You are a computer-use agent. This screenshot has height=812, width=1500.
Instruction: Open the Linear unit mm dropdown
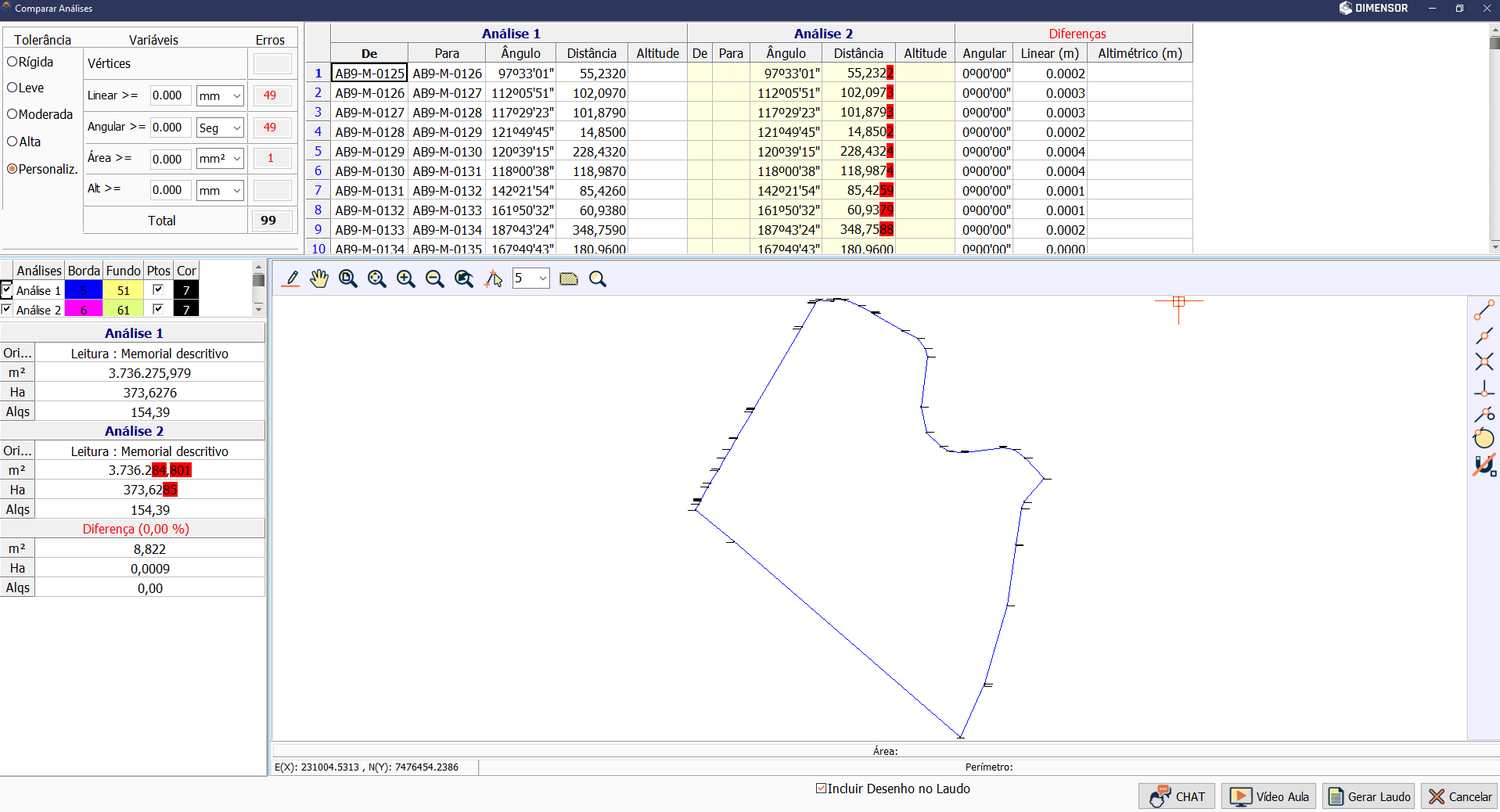point(220,95)
